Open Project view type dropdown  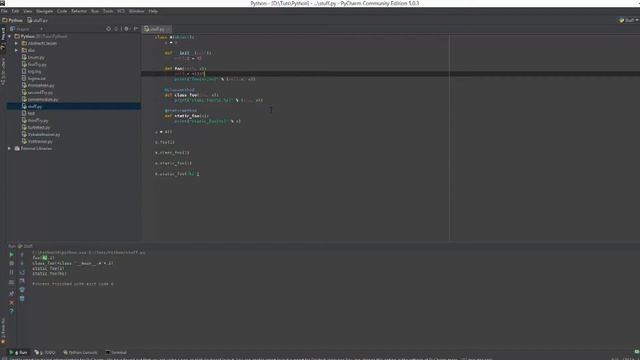26,29
